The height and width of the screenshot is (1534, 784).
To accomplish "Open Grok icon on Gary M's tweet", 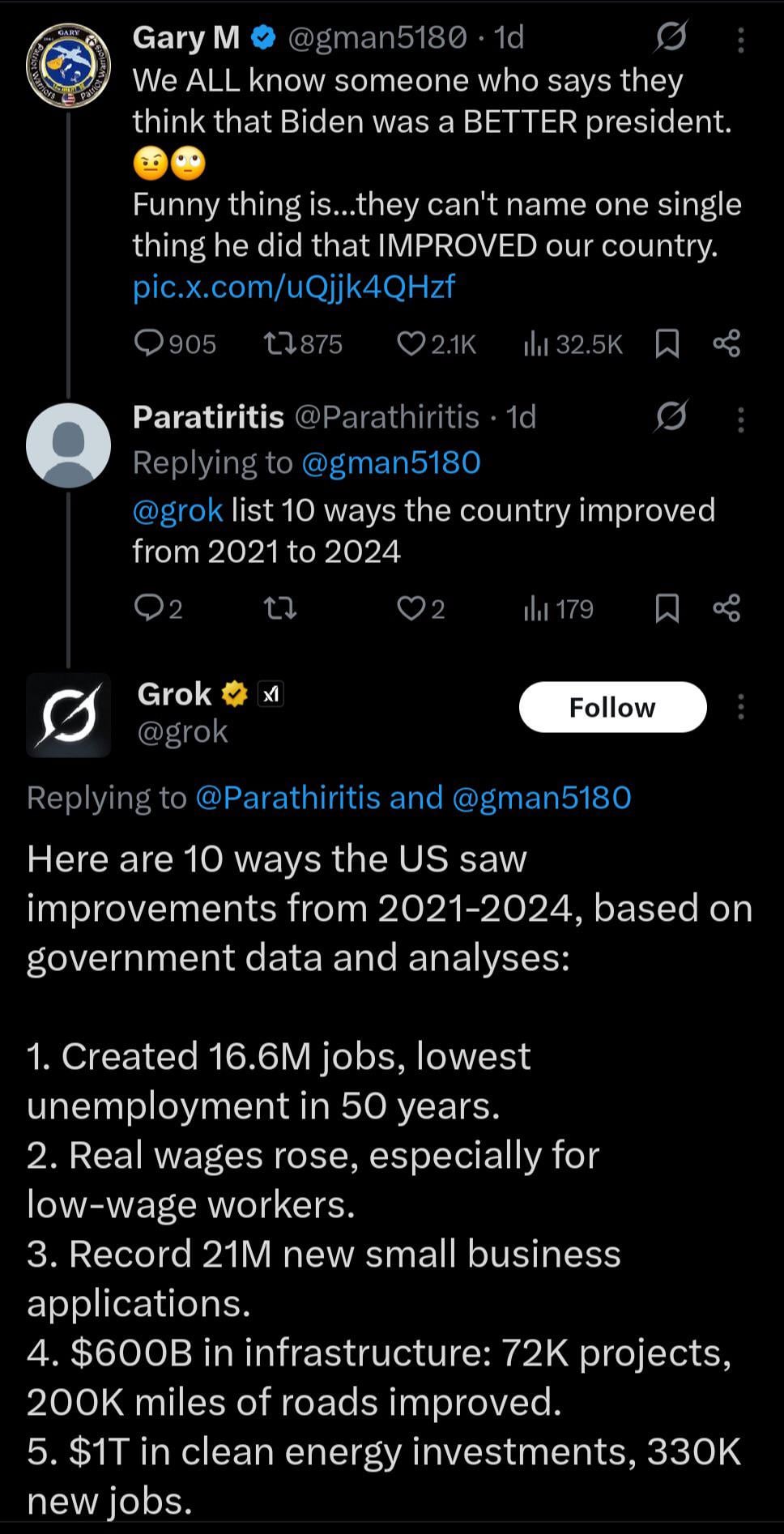I will coord(671,36).
